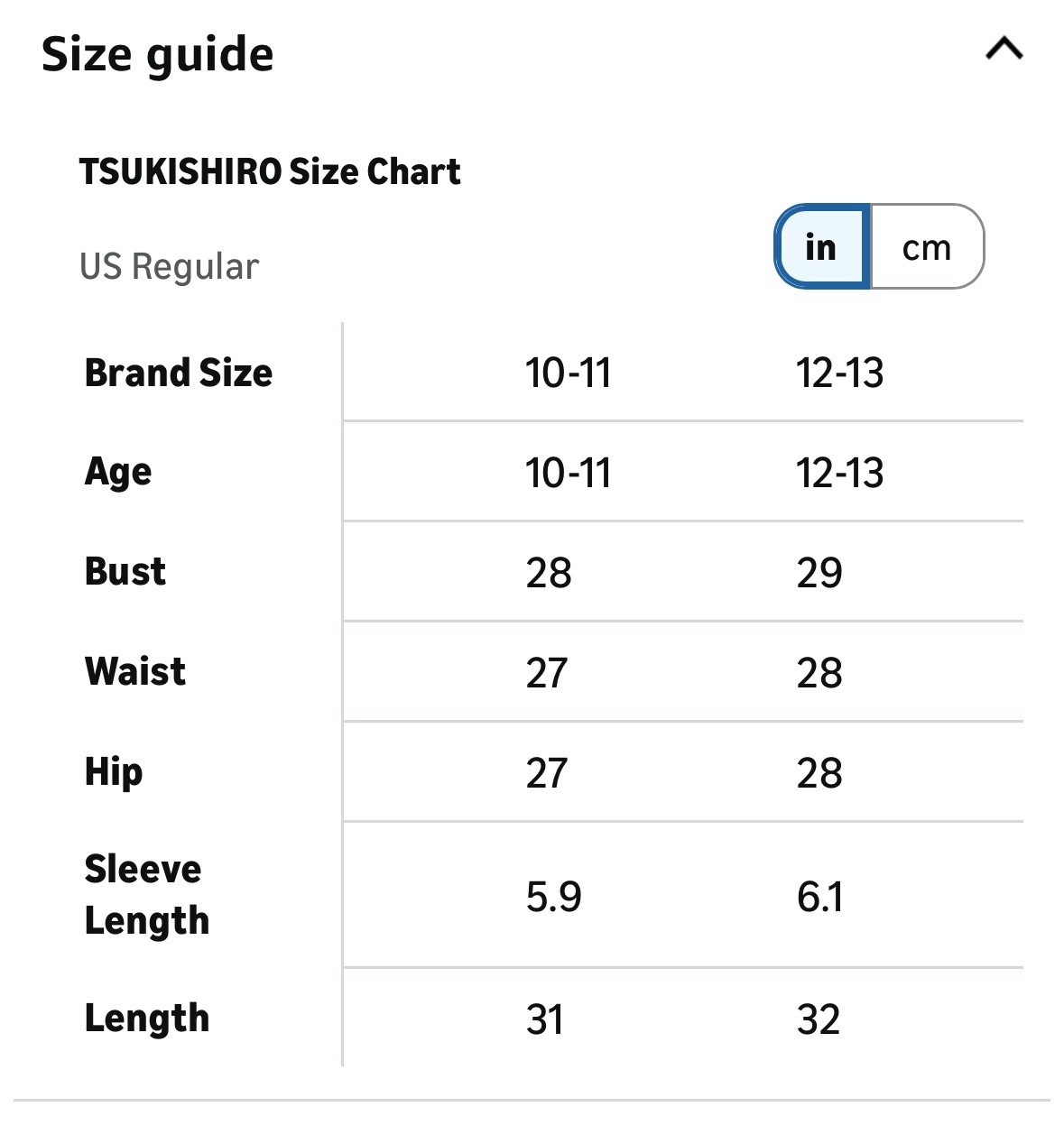Collapse the Size guide chevron arrow
Viewport: 1064px width, 1125px height.
pos(1004,49)
